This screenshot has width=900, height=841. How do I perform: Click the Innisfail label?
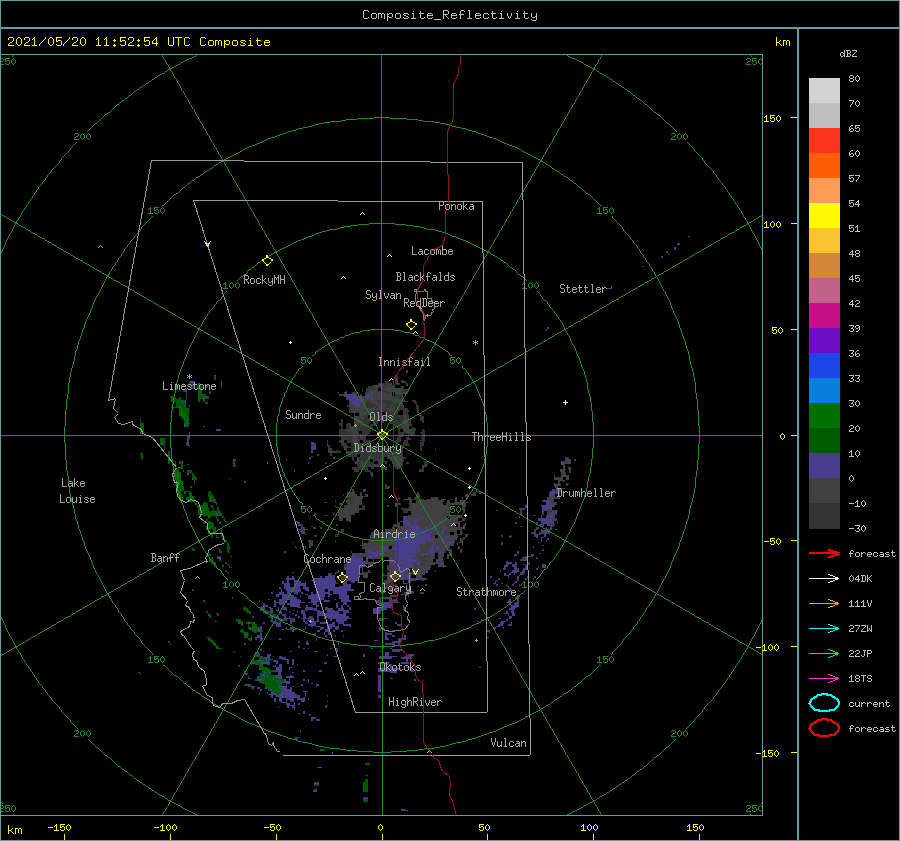pyautogui.click(x=404, y=362)
